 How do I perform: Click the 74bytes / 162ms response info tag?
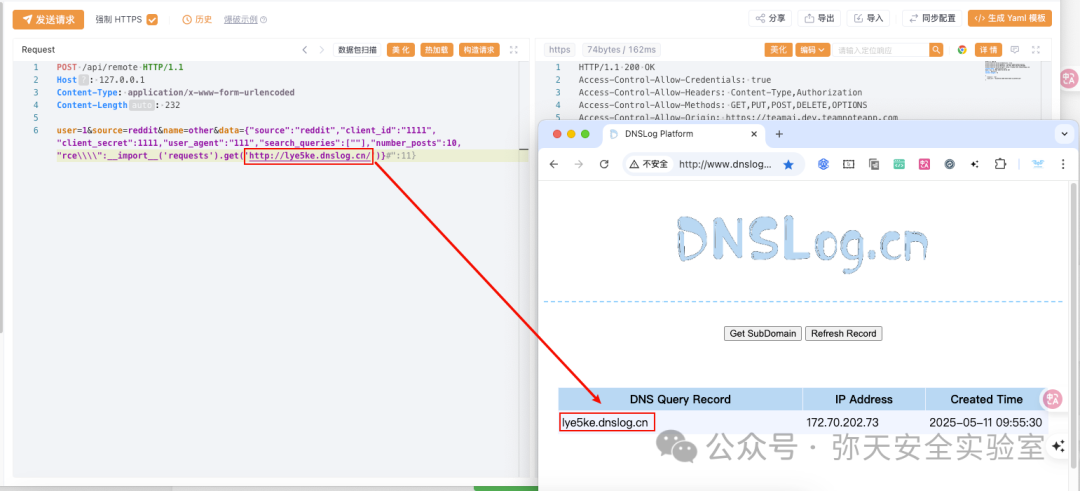click(622, 50)
